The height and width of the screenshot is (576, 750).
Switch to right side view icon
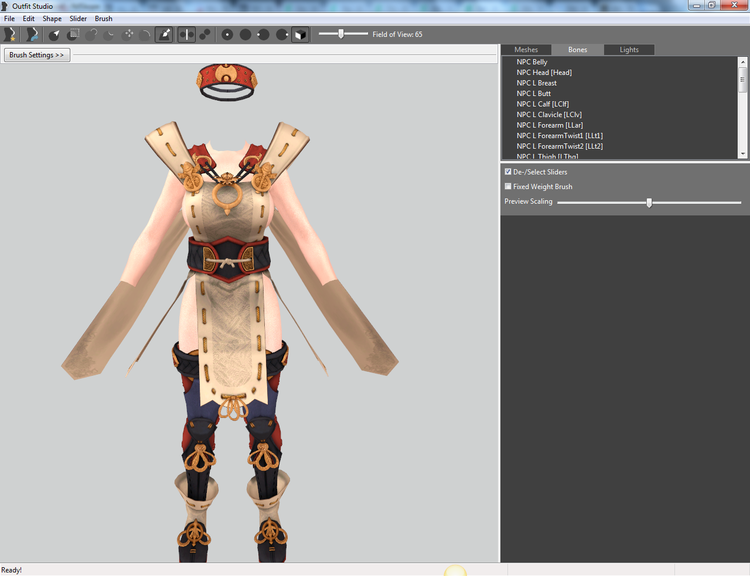[282, 34]
